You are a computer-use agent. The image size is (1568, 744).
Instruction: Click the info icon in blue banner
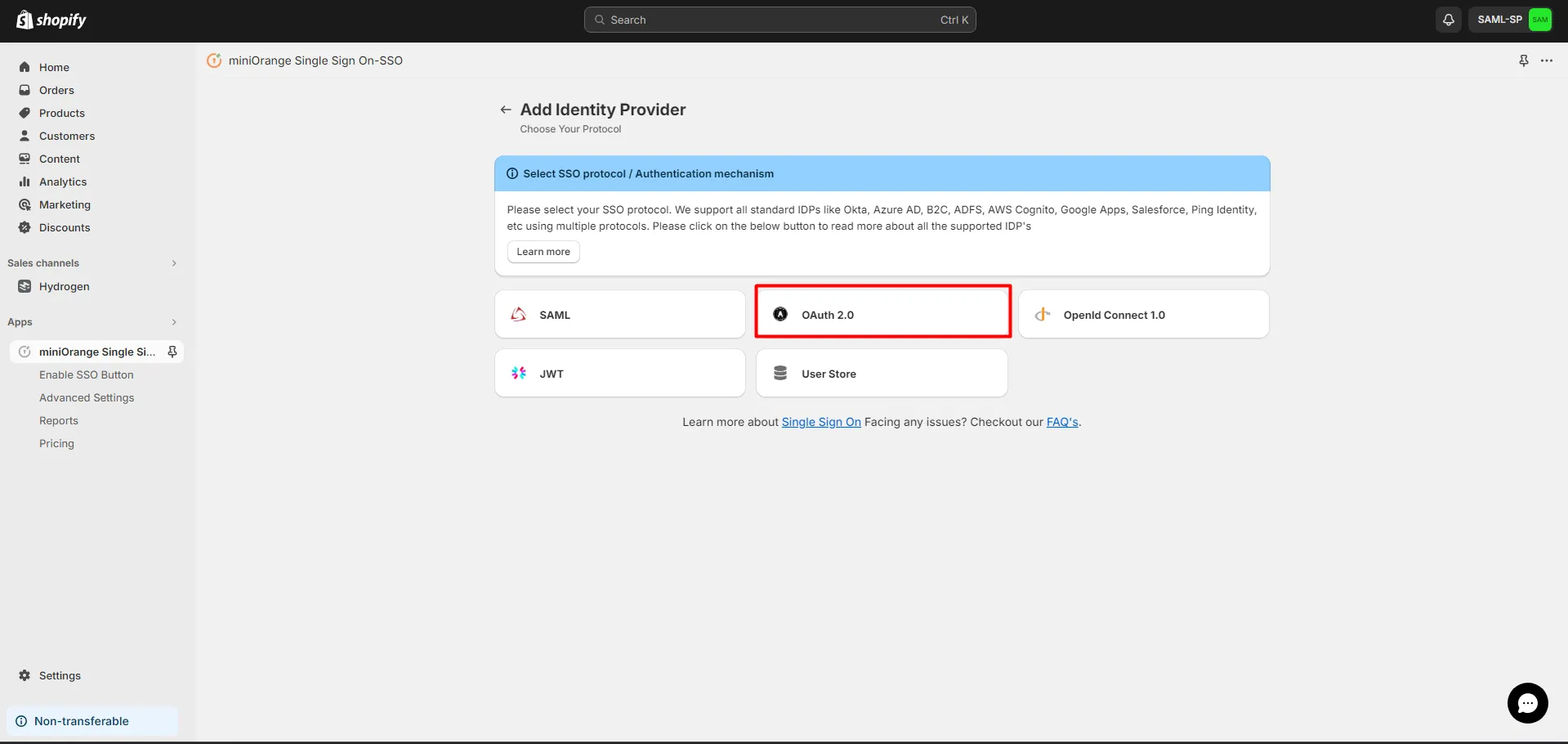[512, 173]
